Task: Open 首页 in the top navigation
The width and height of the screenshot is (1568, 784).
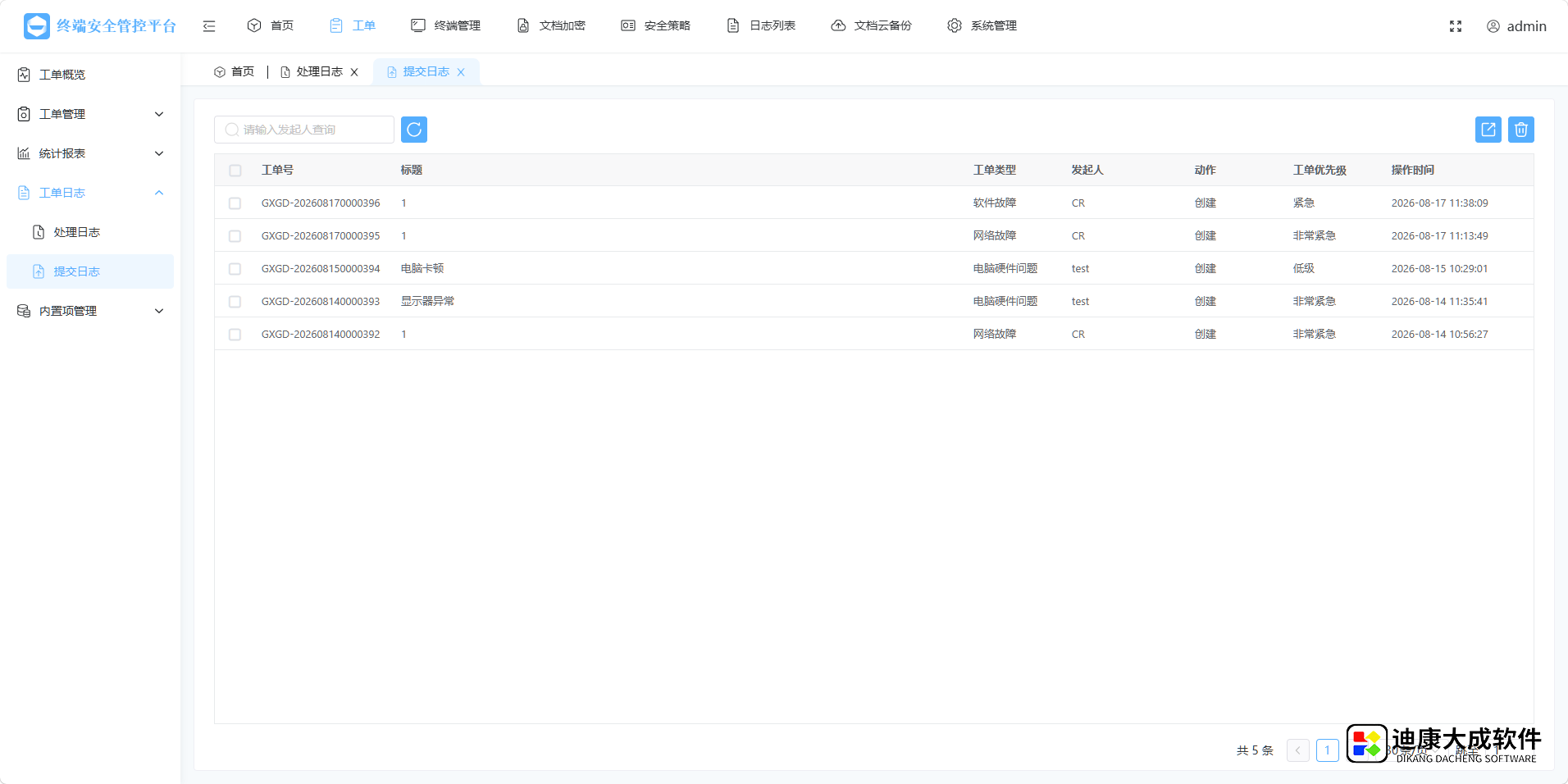Action: point(271,25)
